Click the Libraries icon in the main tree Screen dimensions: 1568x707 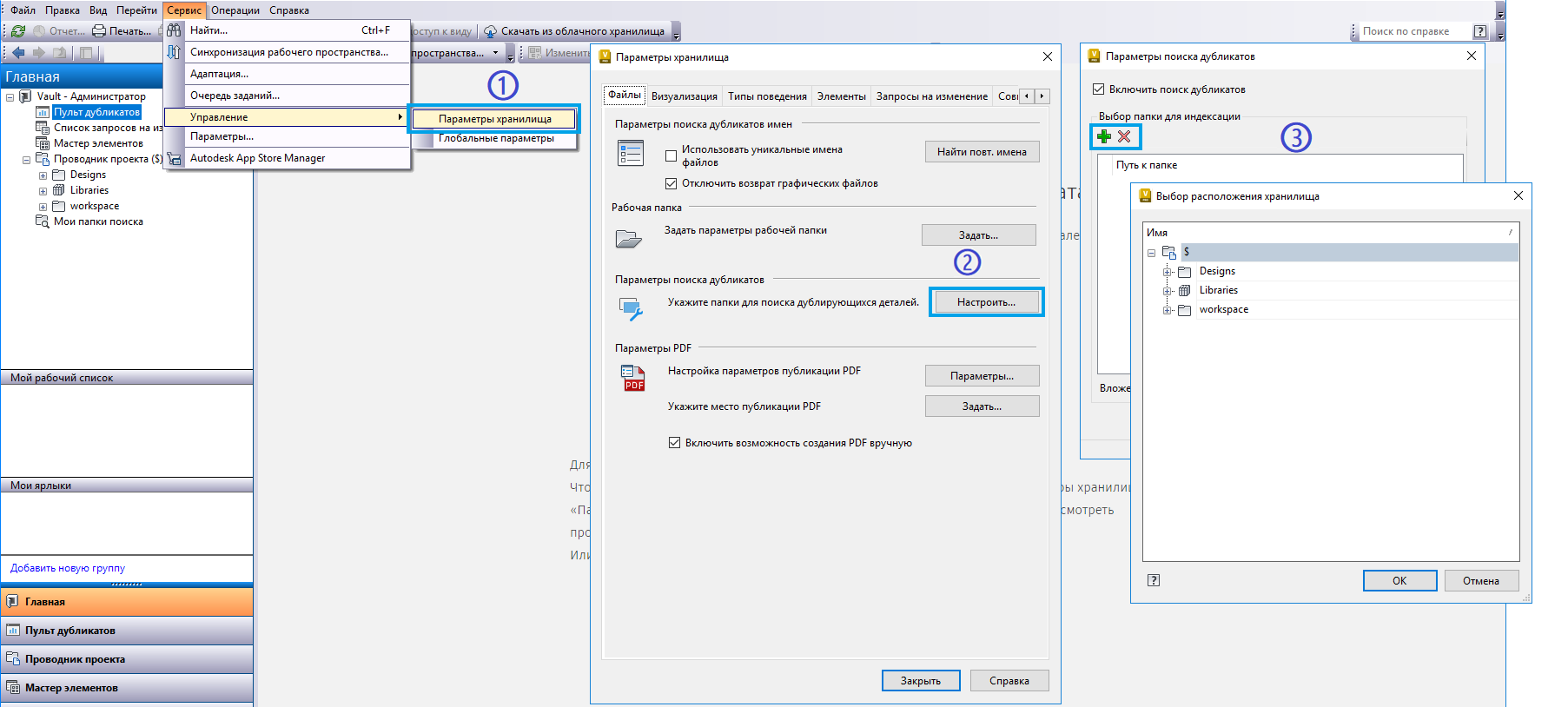(59, 190)
